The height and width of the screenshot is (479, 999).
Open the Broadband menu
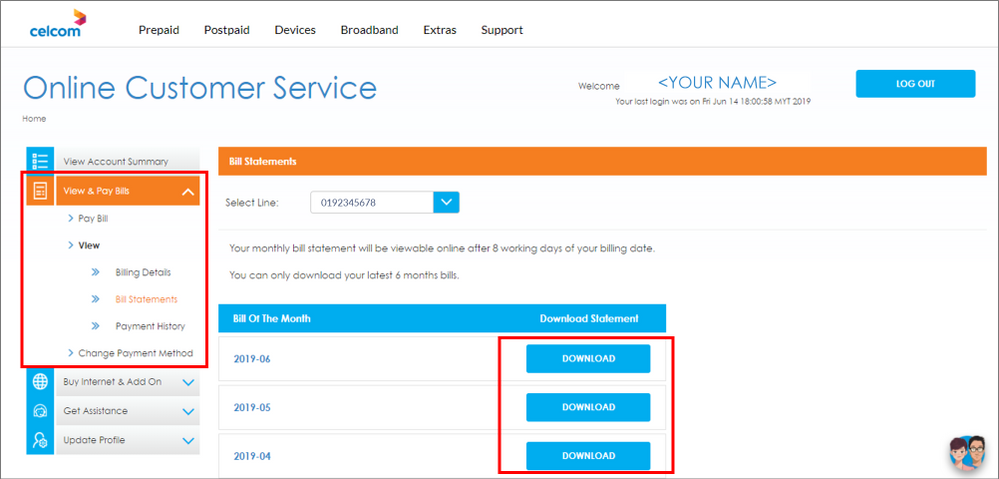[370, 30]
